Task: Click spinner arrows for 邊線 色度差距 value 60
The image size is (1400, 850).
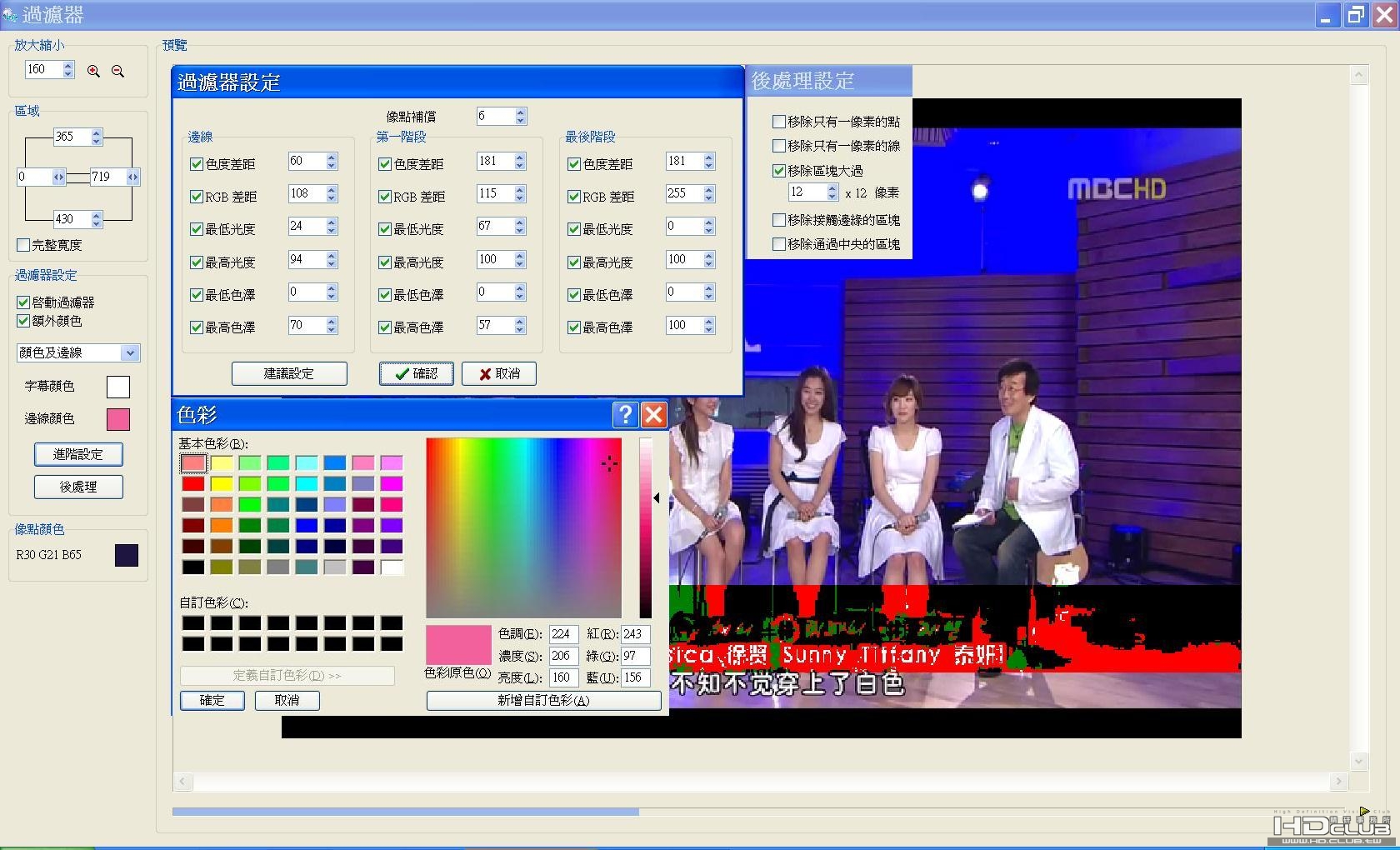Action: [332, 161]
